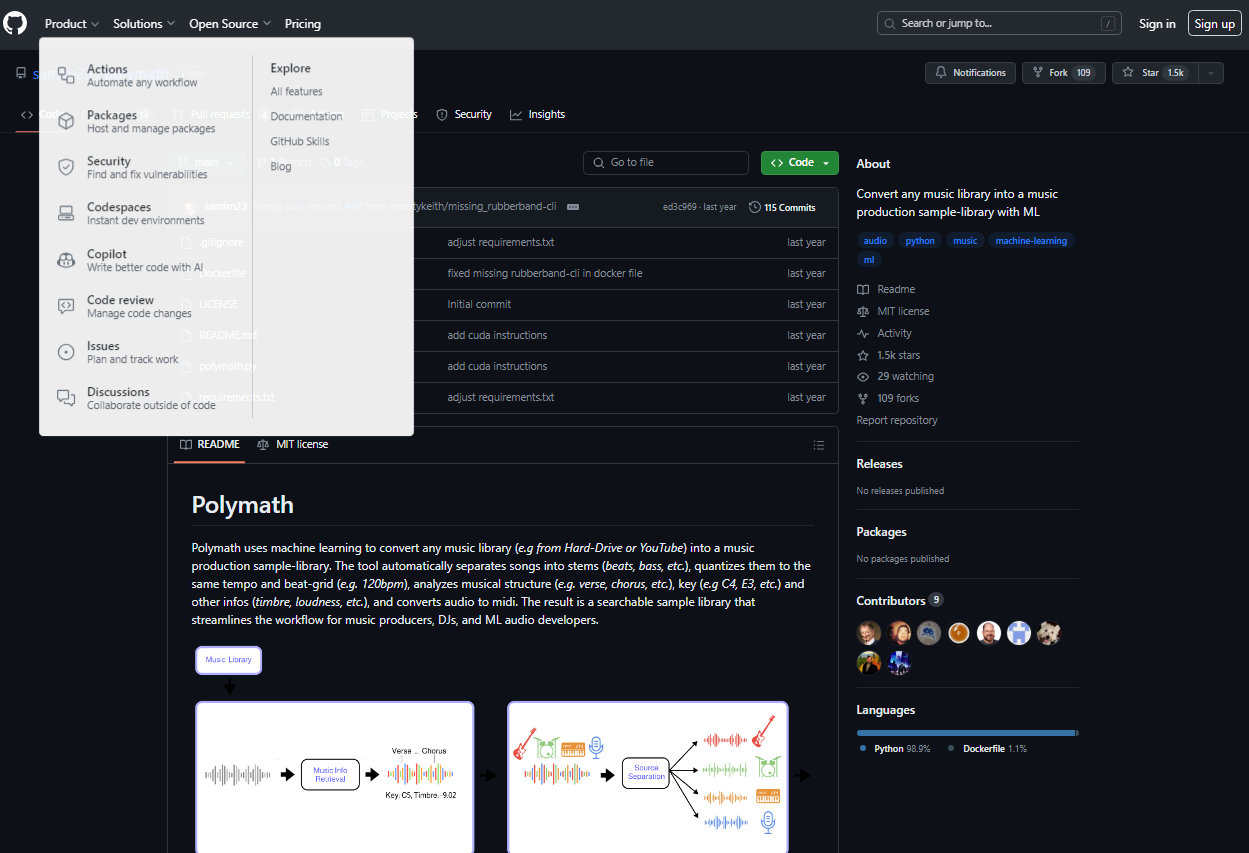
Task: Click the Code review icon
Action: point(66,306)
